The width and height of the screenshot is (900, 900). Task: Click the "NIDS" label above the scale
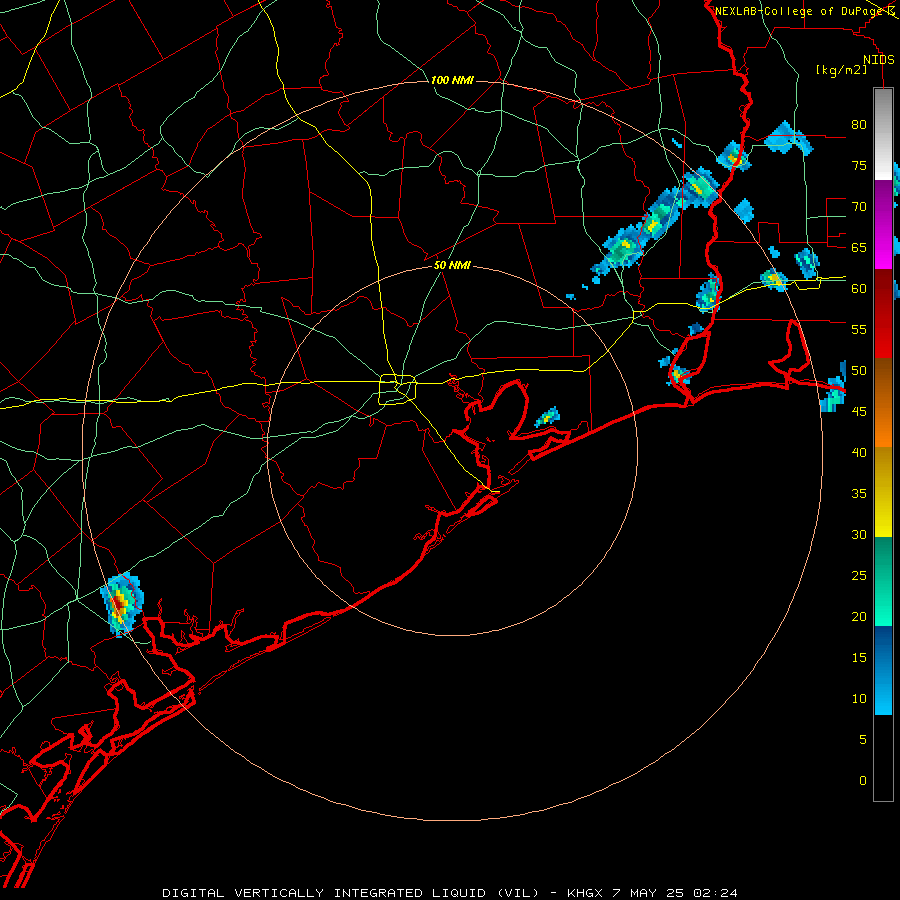click(x=879, y=60)
